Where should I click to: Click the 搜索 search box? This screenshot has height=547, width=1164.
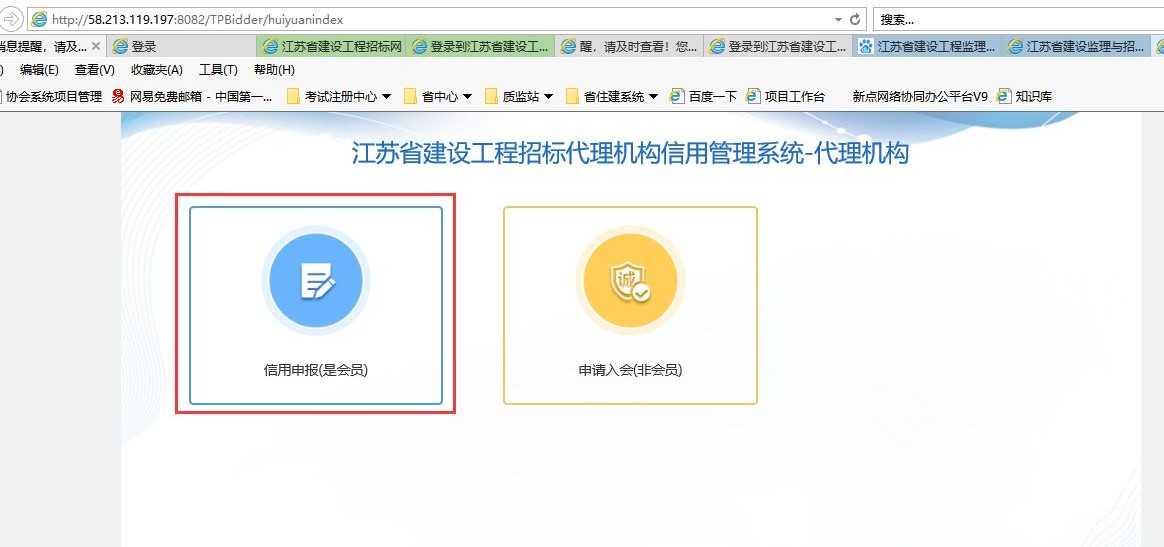click(1018, 19)
